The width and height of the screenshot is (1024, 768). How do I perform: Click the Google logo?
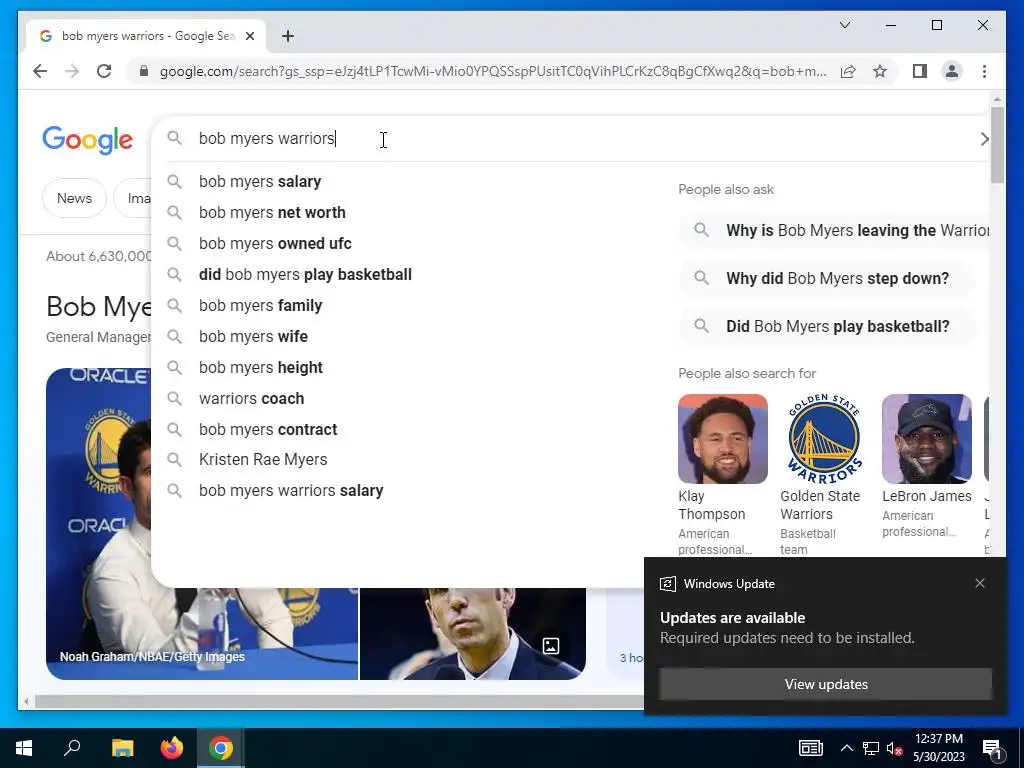coord(88,140)
